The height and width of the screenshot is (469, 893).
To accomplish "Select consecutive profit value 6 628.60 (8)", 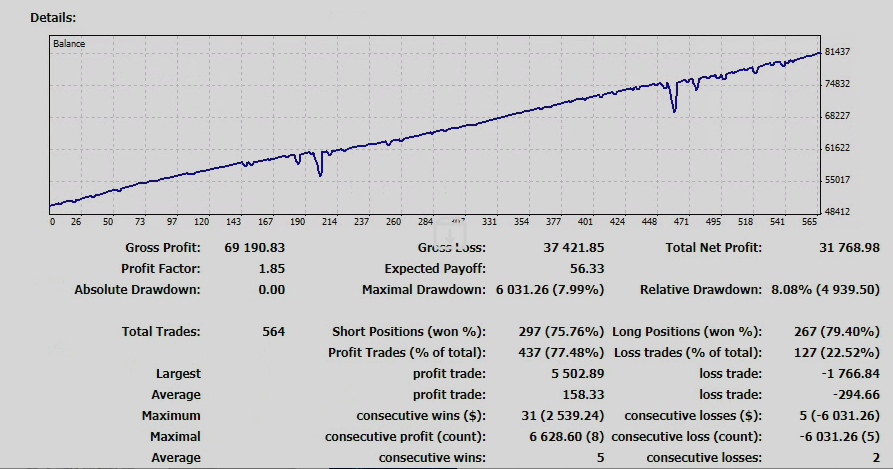I will coord(567,437).
